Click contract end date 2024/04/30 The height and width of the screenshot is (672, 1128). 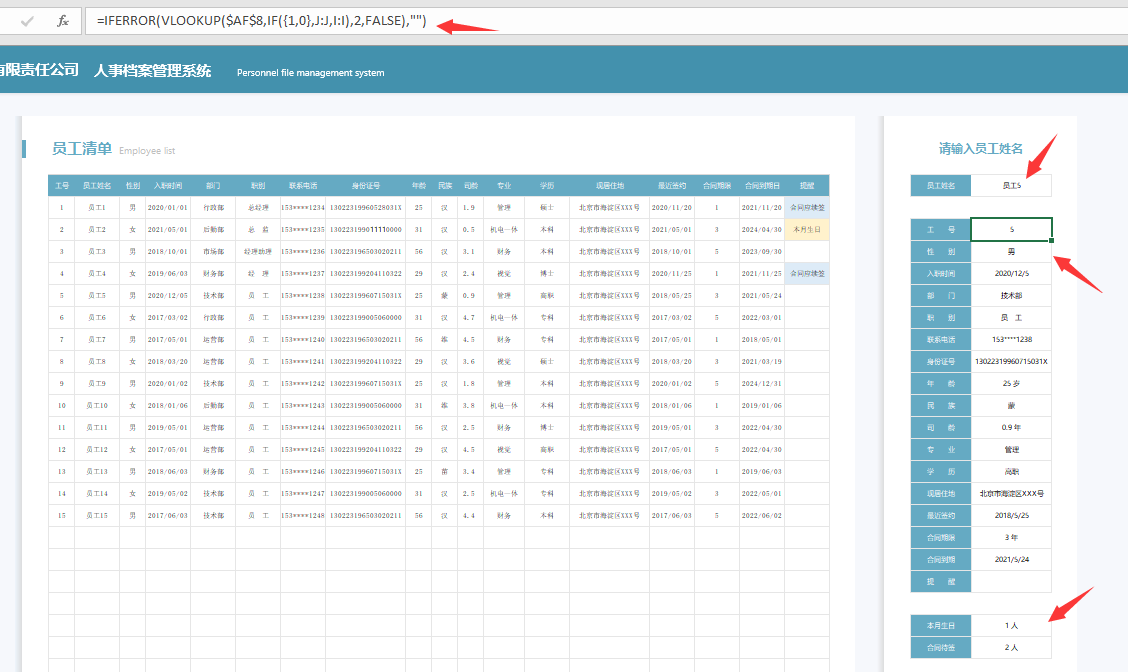(x=762, y=230)
